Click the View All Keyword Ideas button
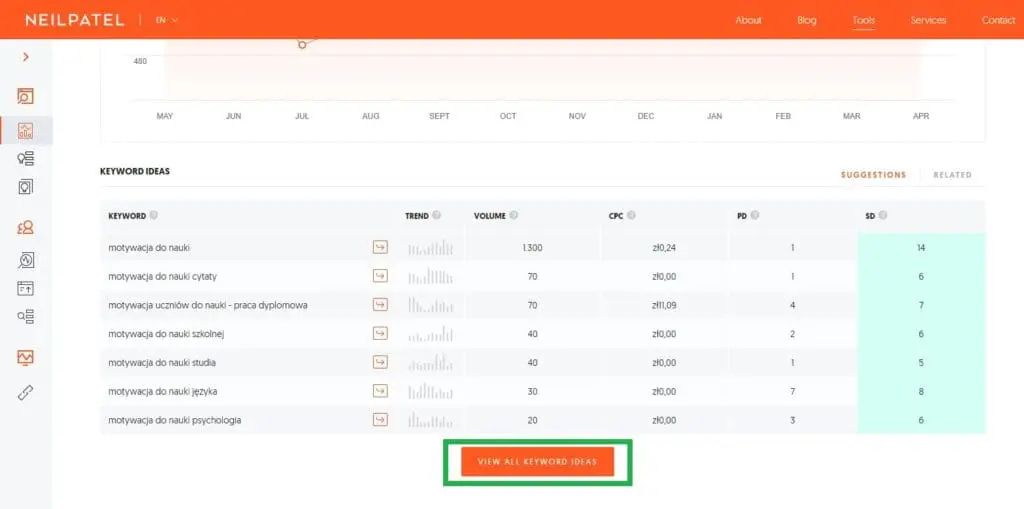Viewport: 1024px width, 509px height. pyautogui.click(x=537, y=462)
